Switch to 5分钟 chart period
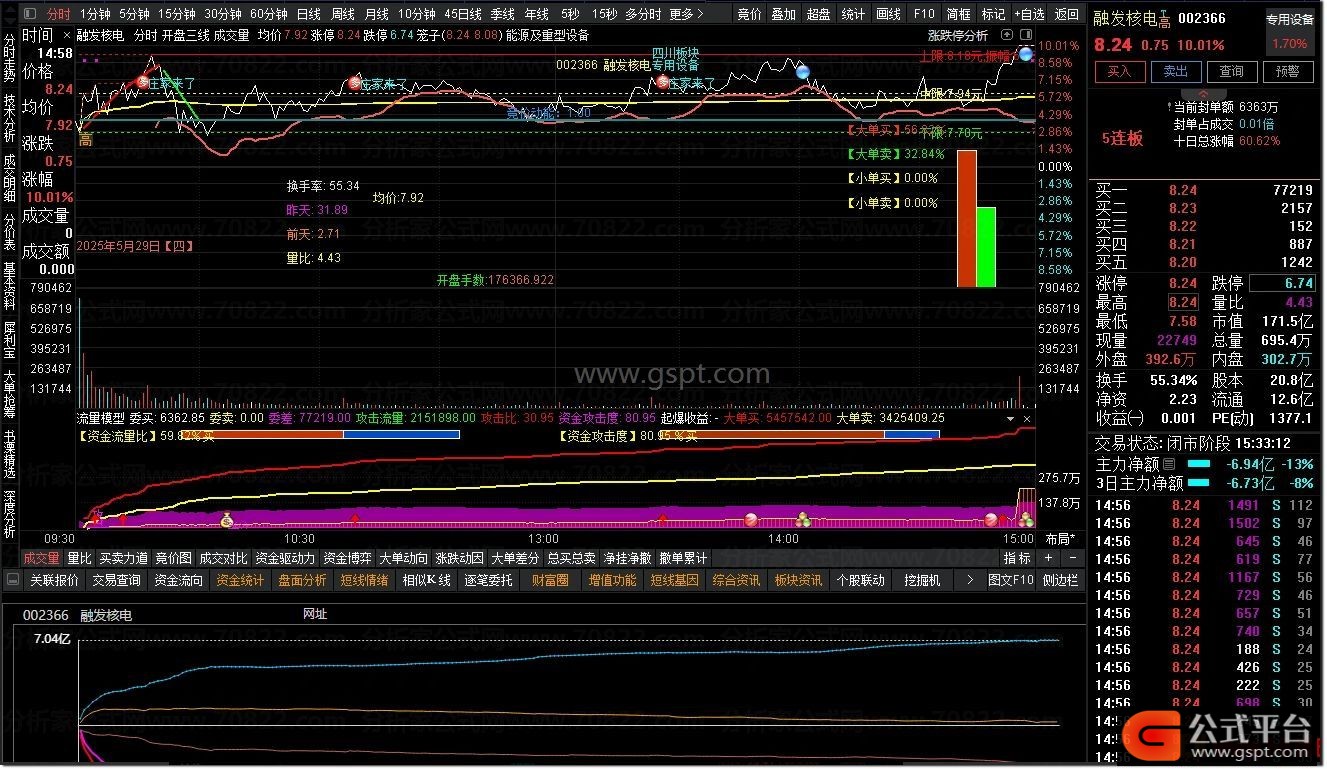 (x=134, y=14)
